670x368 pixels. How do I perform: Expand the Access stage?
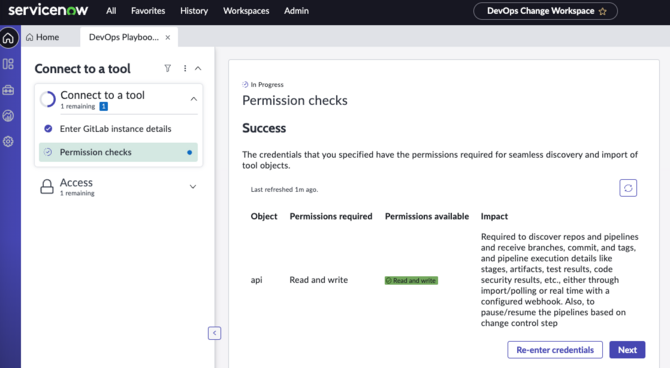click(x=193, y=187)
